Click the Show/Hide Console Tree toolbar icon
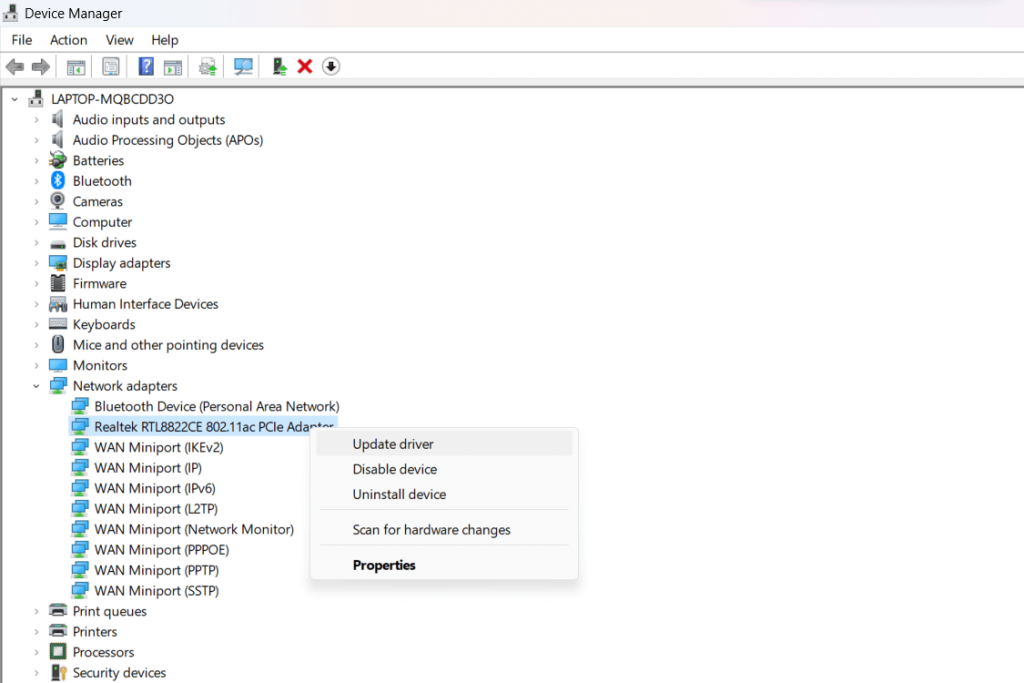Viewport: 1024px width, 683px height. click(x=76, y=67)
